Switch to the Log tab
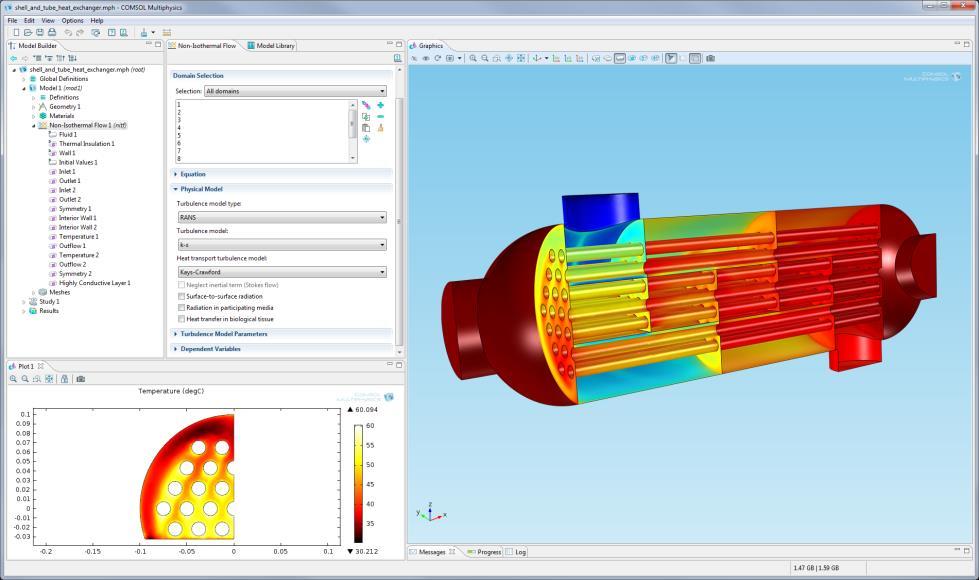Viewport: 979px width, 580px height. (x=516, y=552)
